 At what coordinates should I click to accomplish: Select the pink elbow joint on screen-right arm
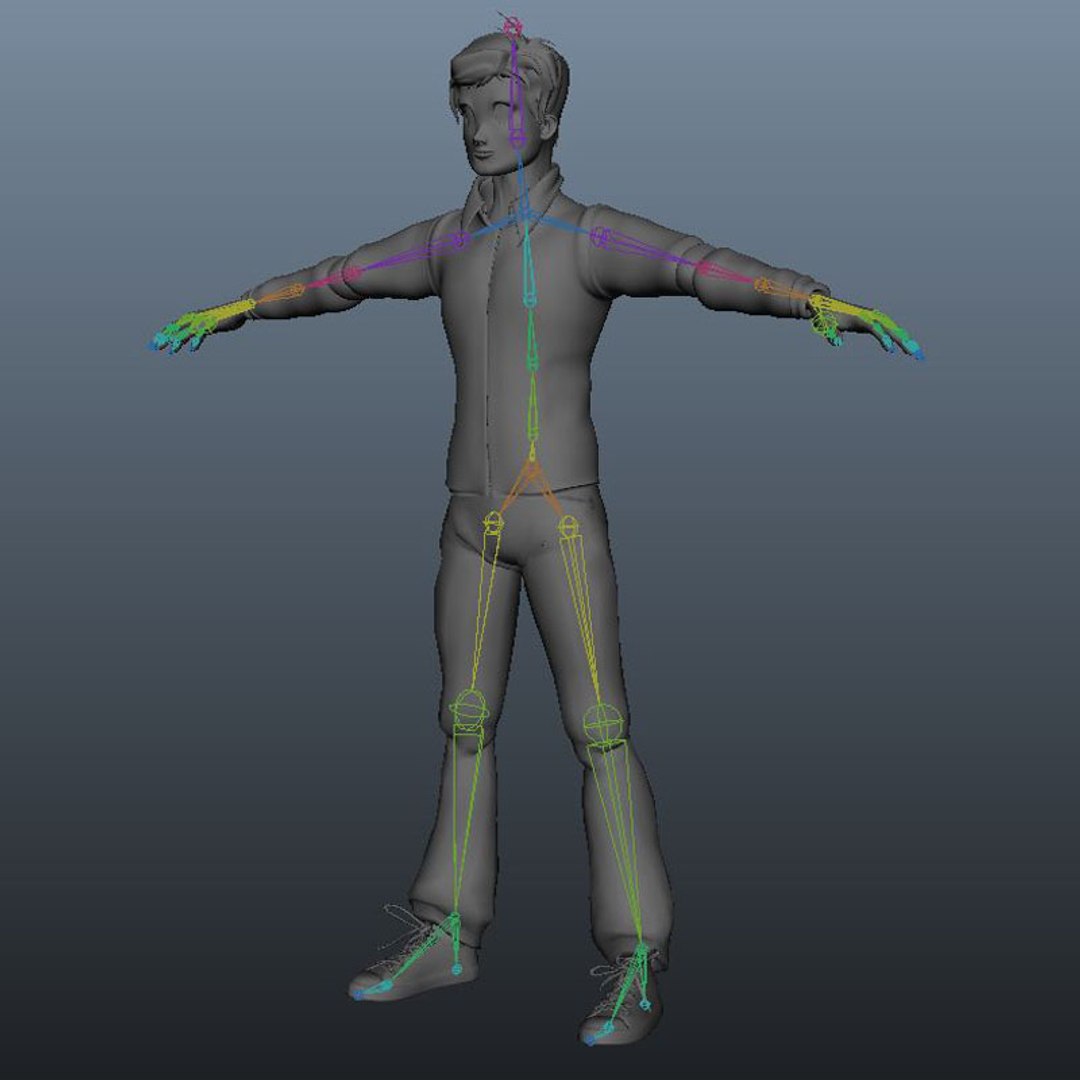(705, 268)
